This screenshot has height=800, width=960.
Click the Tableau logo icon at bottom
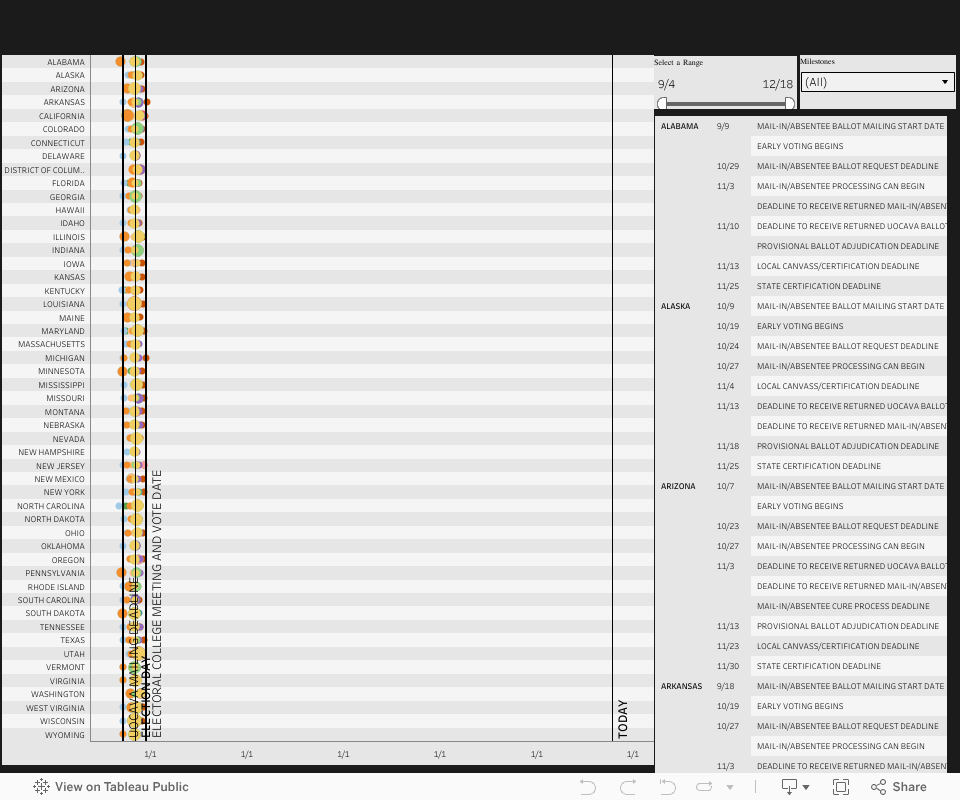click(41, 787)
